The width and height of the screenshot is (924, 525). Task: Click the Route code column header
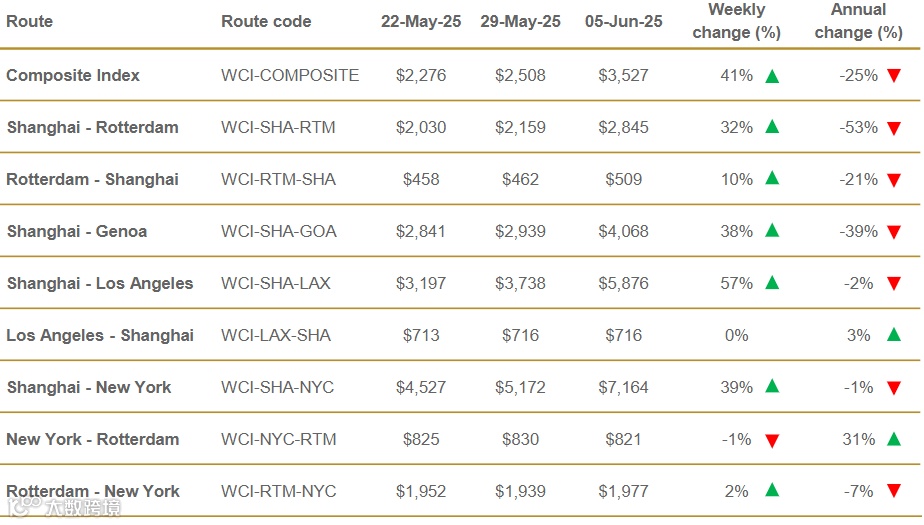click(266, 21)
